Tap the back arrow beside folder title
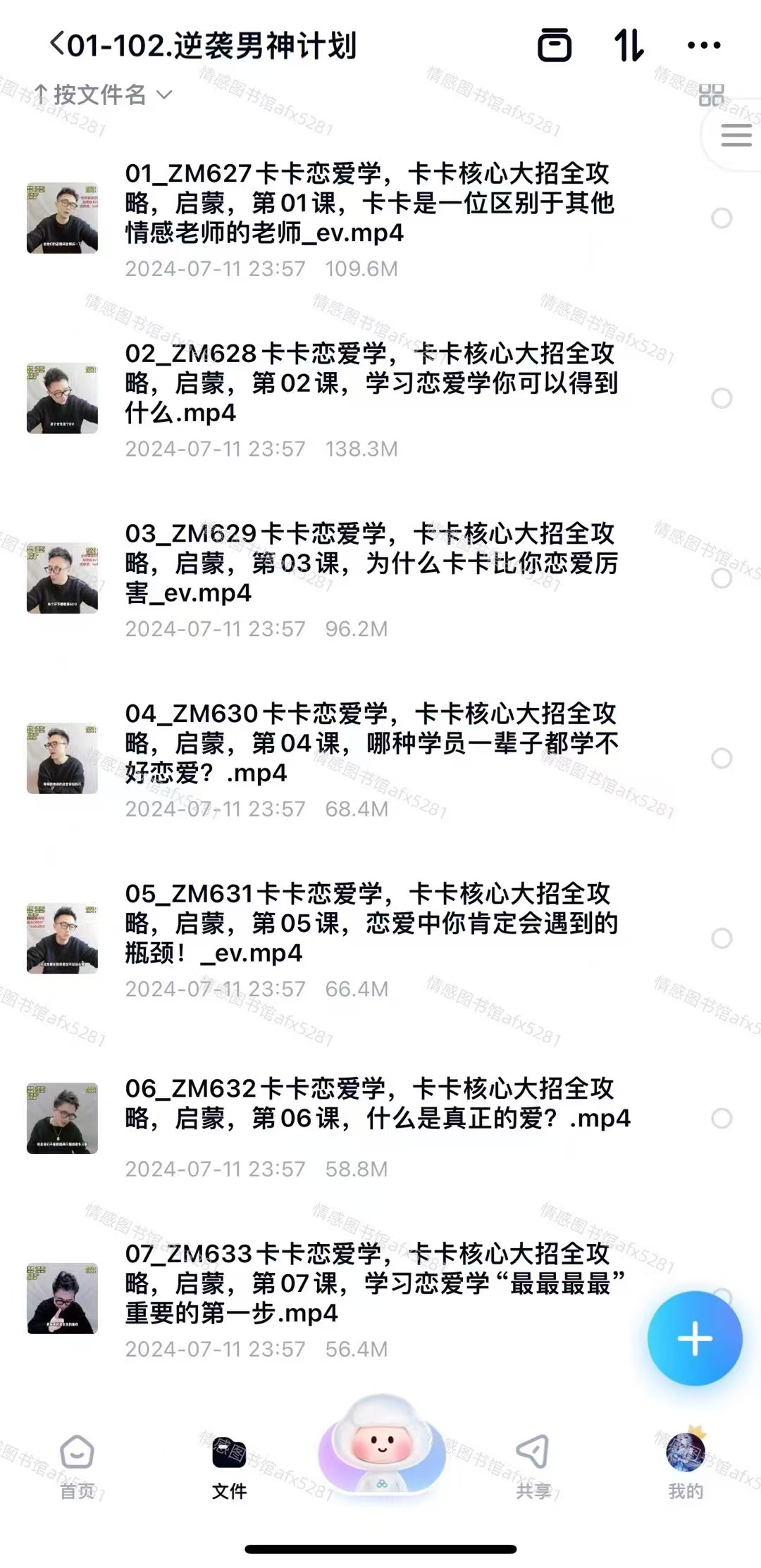The width and height of the screenshot is (761, 1568). (x=57, y=44)
